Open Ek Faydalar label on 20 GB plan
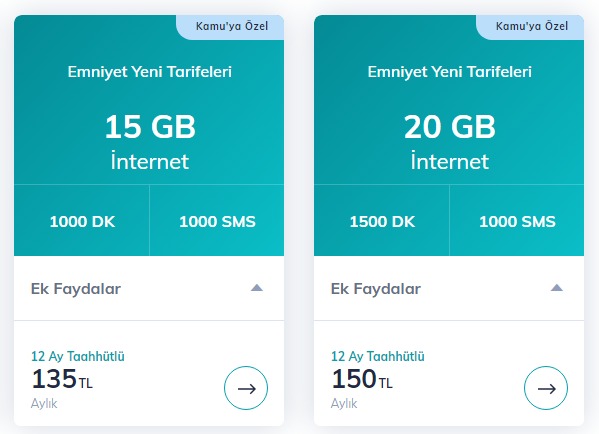This screenshot has height=434, width=599. (x=376, y=289)
